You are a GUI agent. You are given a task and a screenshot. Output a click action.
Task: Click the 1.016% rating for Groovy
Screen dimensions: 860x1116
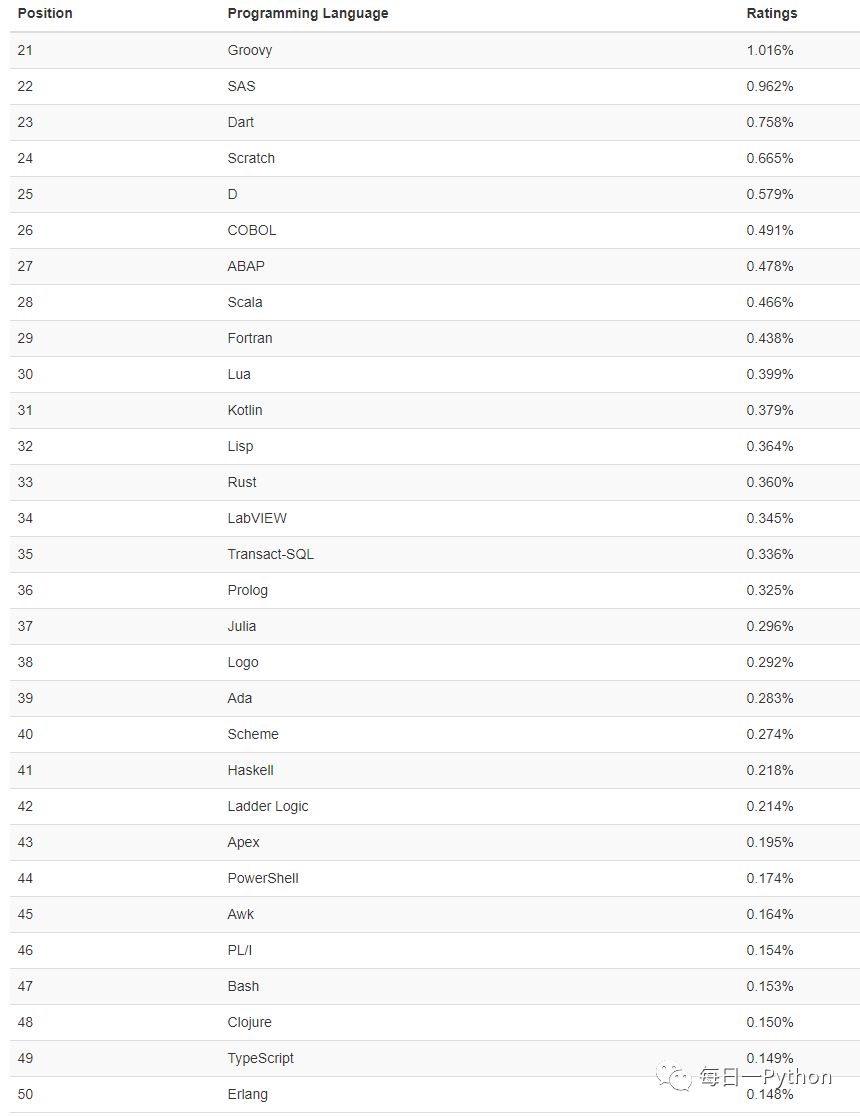[770, 51]
